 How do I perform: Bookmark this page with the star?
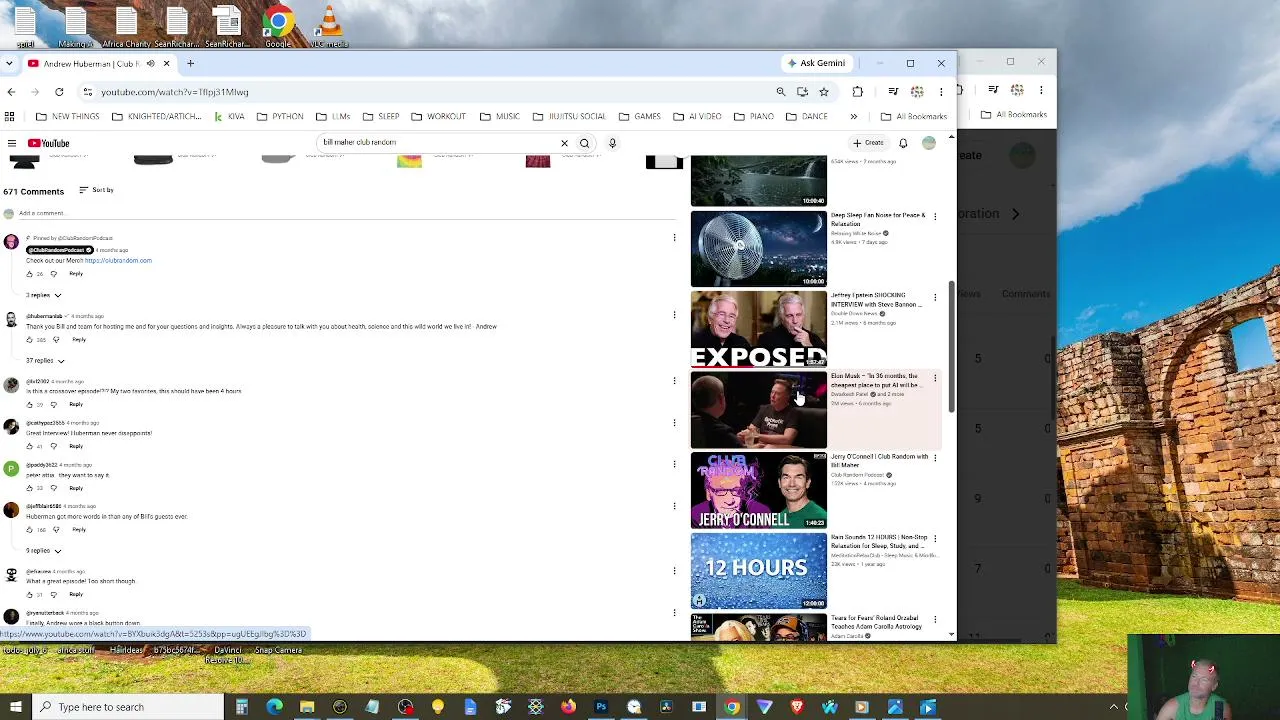[824, 92]
